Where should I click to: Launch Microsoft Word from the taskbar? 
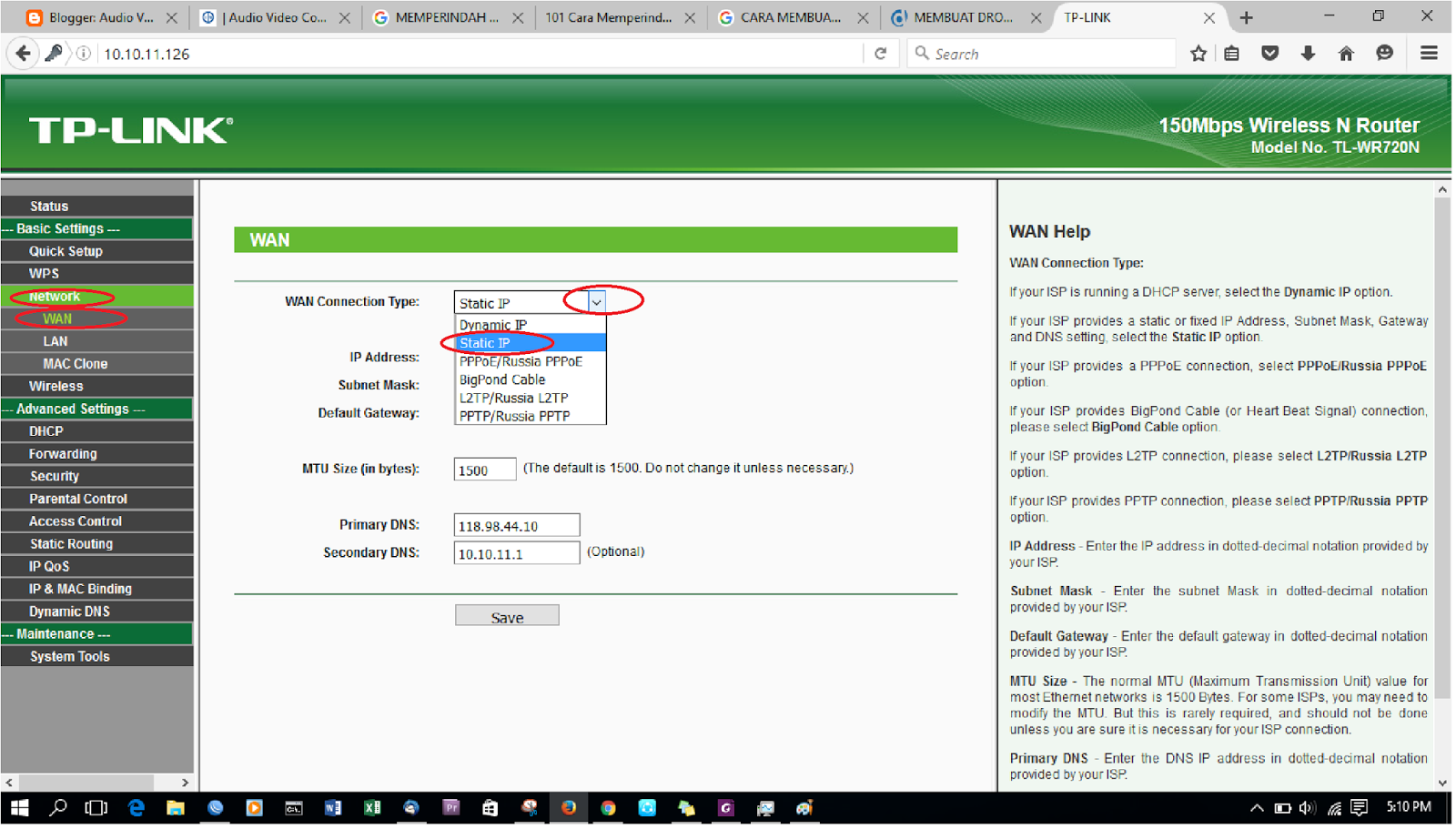pyautogui.click(x=332, y=808)
